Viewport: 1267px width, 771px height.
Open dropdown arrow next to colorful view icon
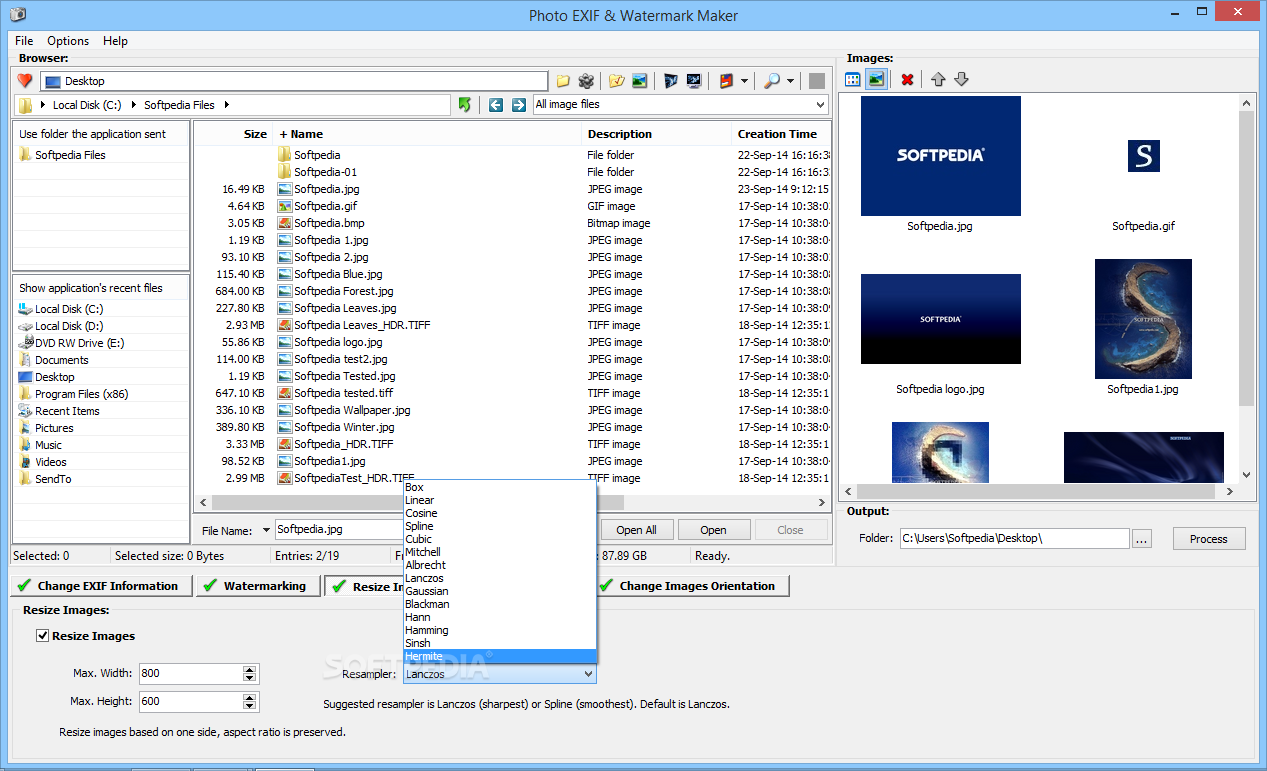point(745,81)
